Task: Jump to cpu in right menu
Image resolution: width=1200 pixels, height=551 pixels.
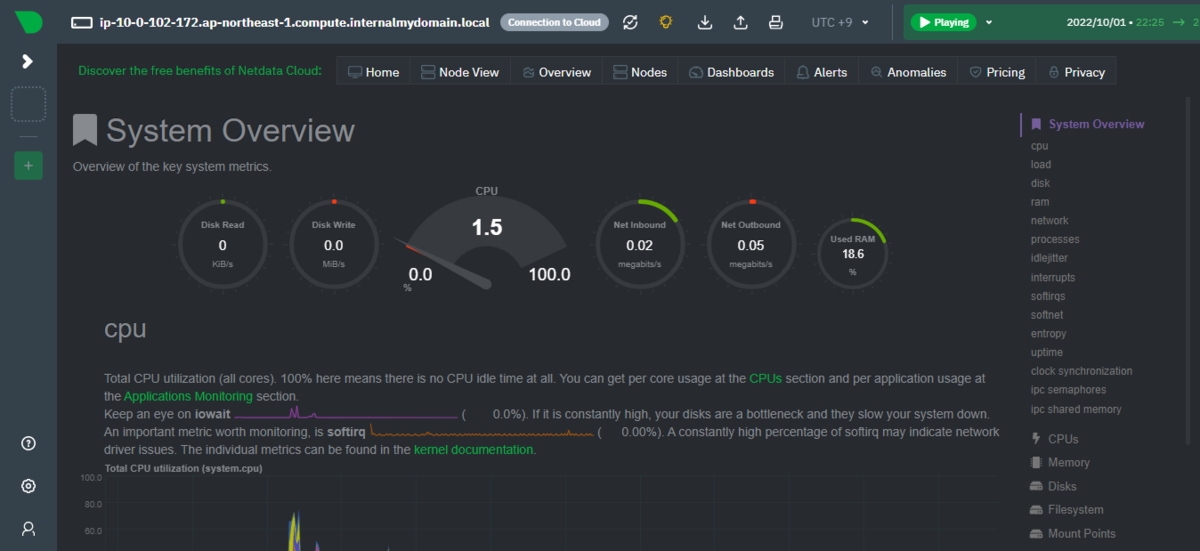Action: pos(1039,146)
